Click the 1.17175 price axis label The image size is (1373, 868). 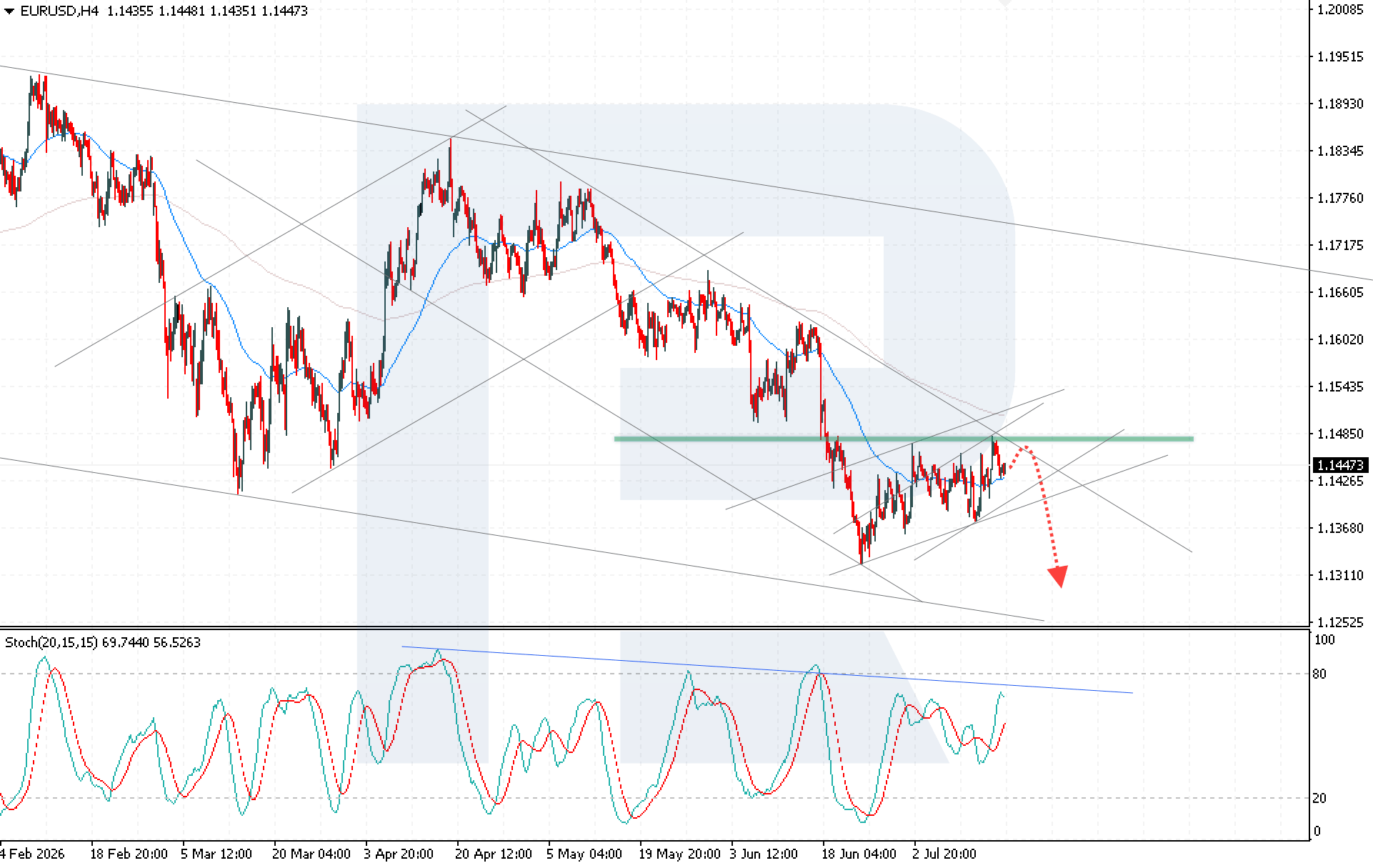coord(1340,245)
